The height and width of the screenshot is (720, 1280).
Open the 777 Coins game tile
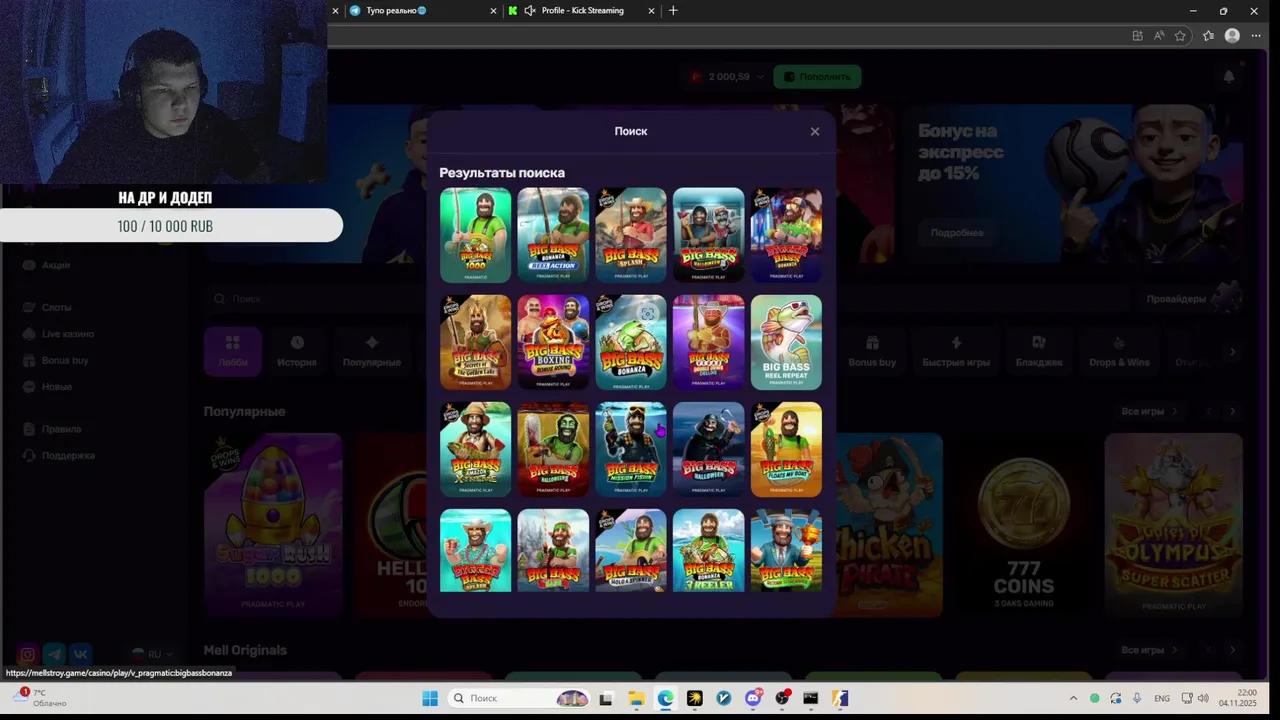pyautogui.click(x=1023, y=524)
